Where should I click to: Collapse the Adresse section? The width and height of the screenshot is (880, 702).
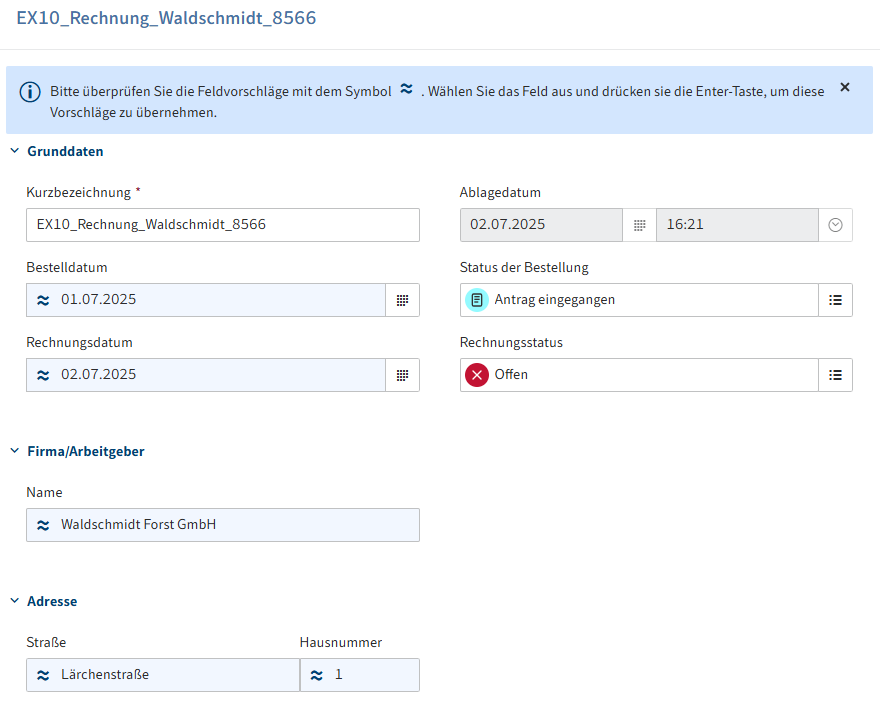[x=15, y=600]
